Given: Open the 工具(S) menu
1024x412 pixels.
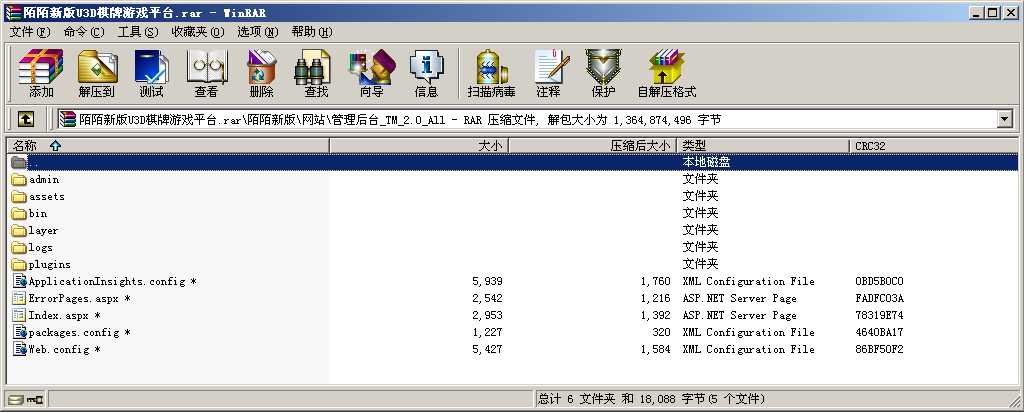Looking at the screenshot, I should click(138, 32).
